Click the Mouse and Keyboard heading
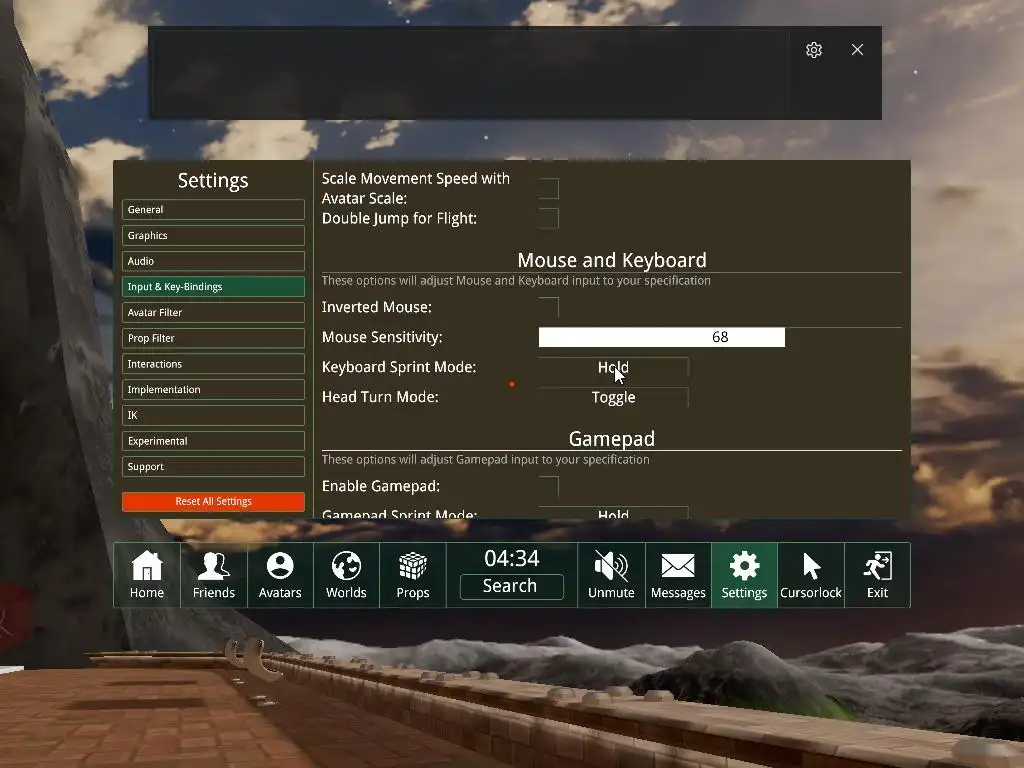 (612, 260)
